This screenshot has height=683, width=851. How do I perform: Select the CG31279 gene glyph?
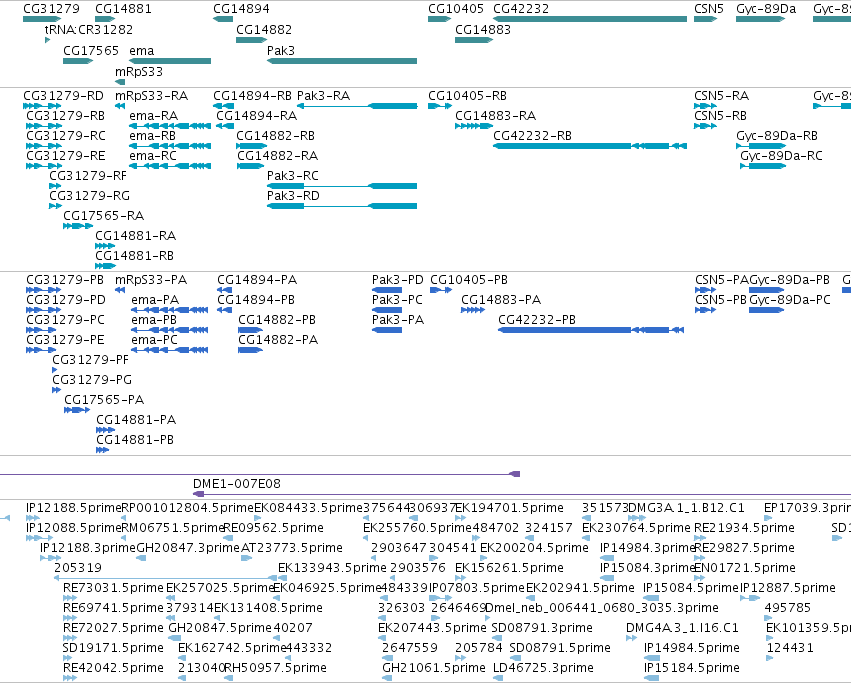[42, 19]
